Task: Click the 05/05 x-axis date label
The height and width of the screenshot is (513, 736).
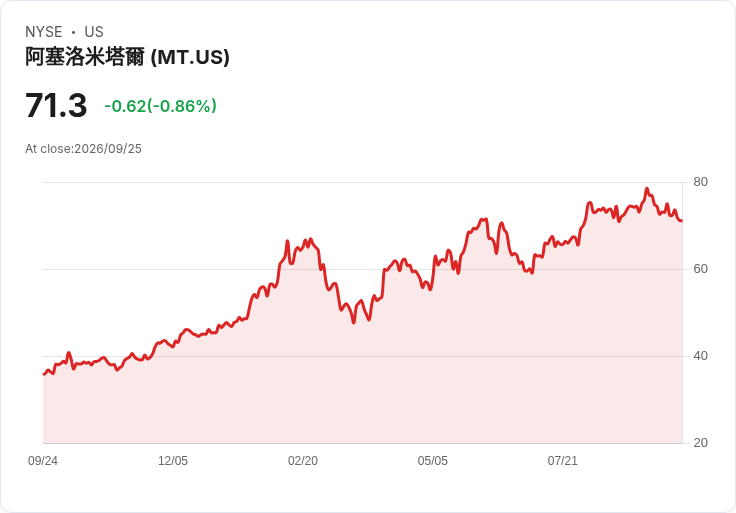Action: [x=433, y=461]
